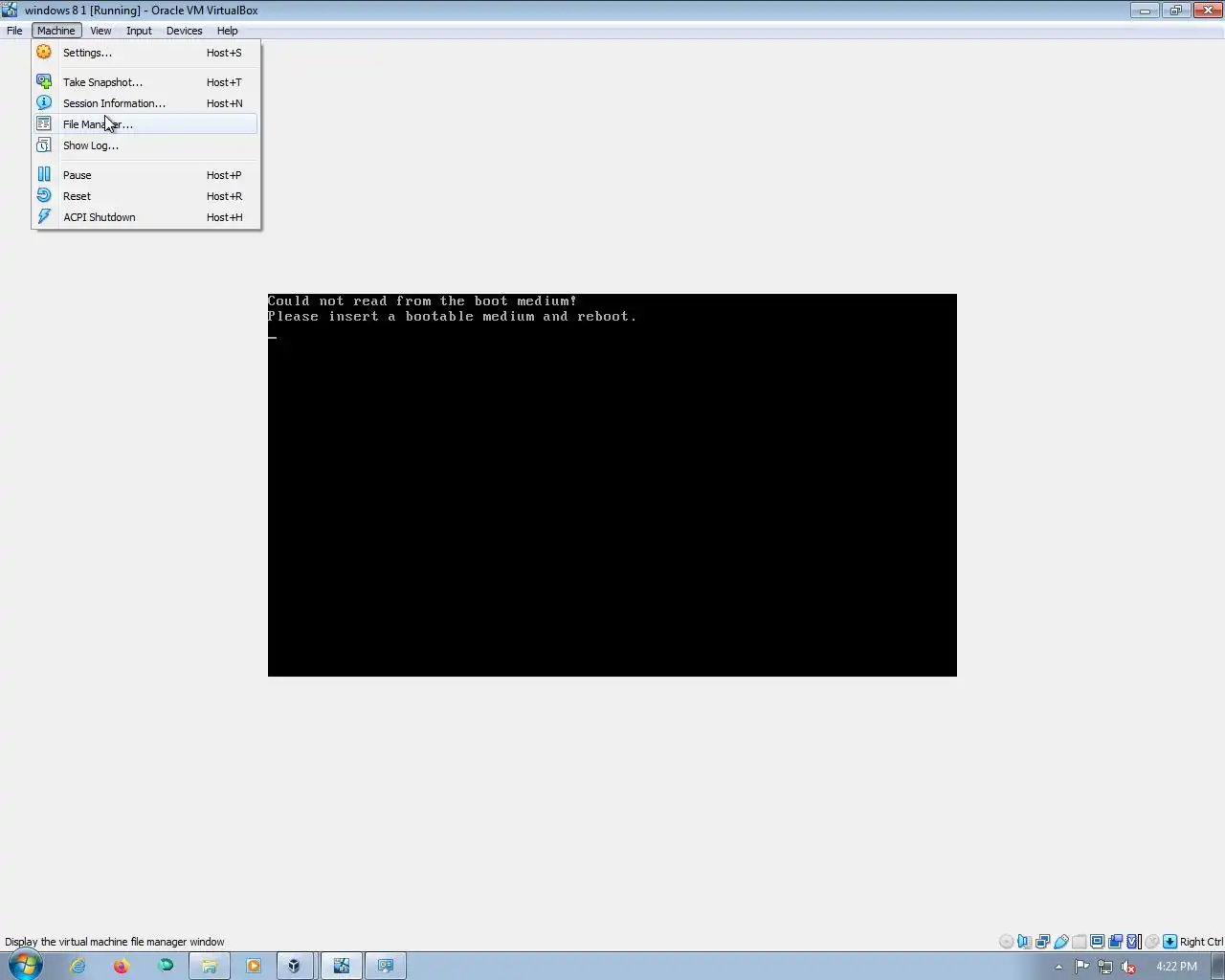Screen dimensions: 1225x980
Task: Show hidden system tray icons
Action: 1058,967
